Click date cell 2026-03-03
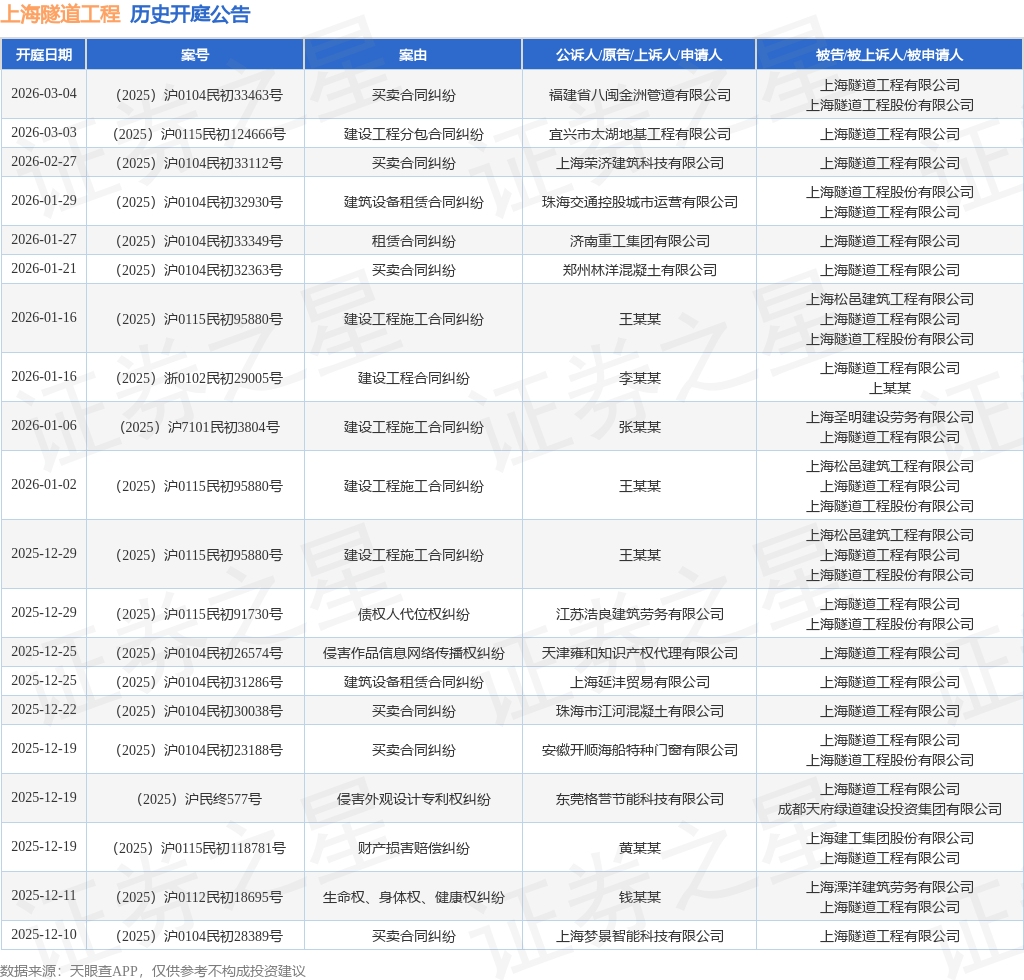 pyautogui.click(x=44, y=133)
